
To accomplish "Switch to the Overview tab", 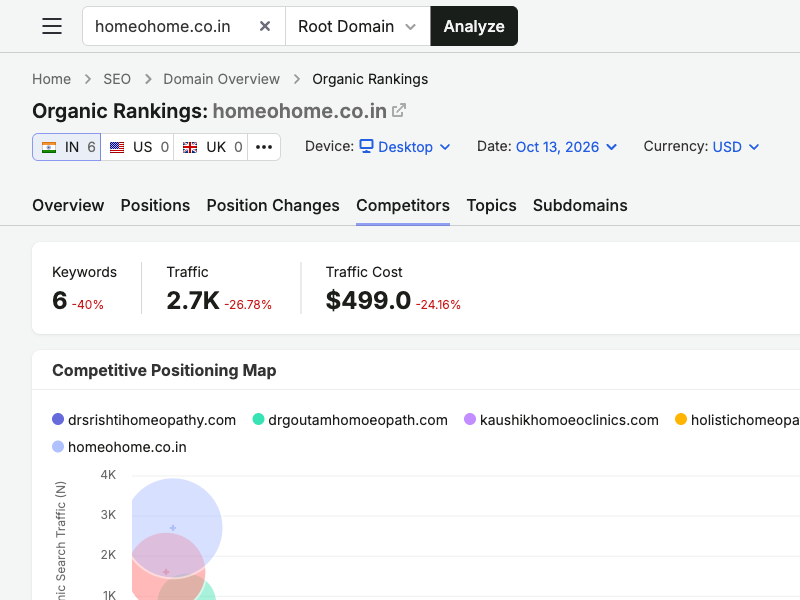I will point(68,205).
